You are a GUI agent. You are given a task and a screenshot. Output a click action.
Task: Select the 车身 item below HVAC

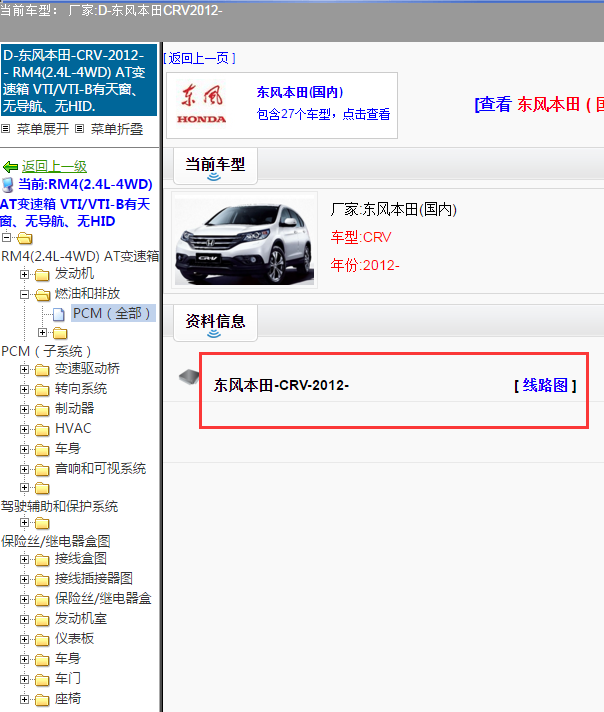[68, 449]
